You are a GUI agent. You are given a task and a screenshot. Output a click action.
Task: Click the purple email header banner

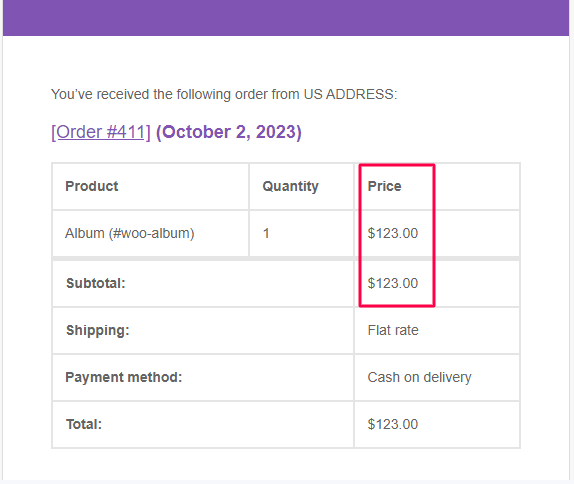tap(286, 18)
